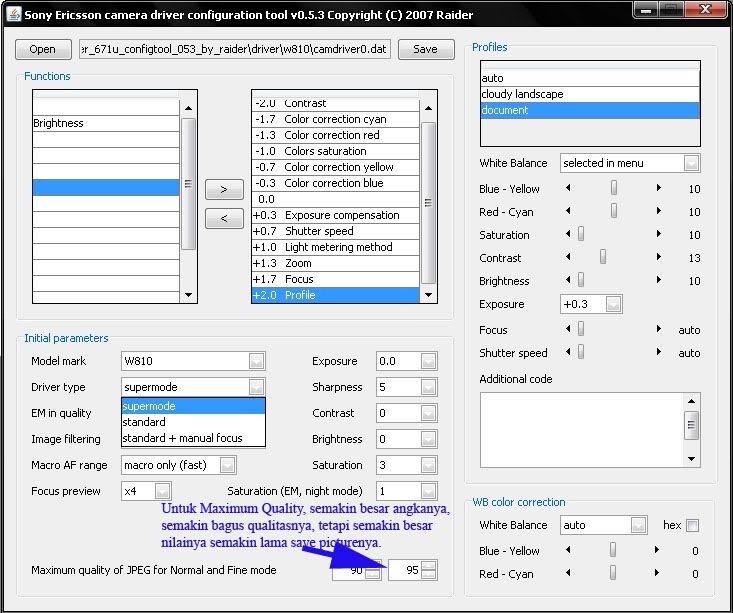Click profile Contrast slider thumb
The image size is (733, 613).
tap(603, 257)
